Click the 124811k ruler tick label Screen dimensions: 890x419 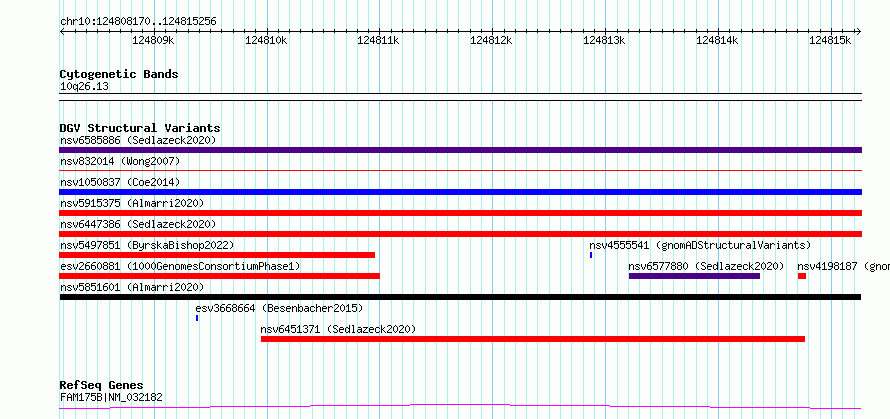coord(379,41)
